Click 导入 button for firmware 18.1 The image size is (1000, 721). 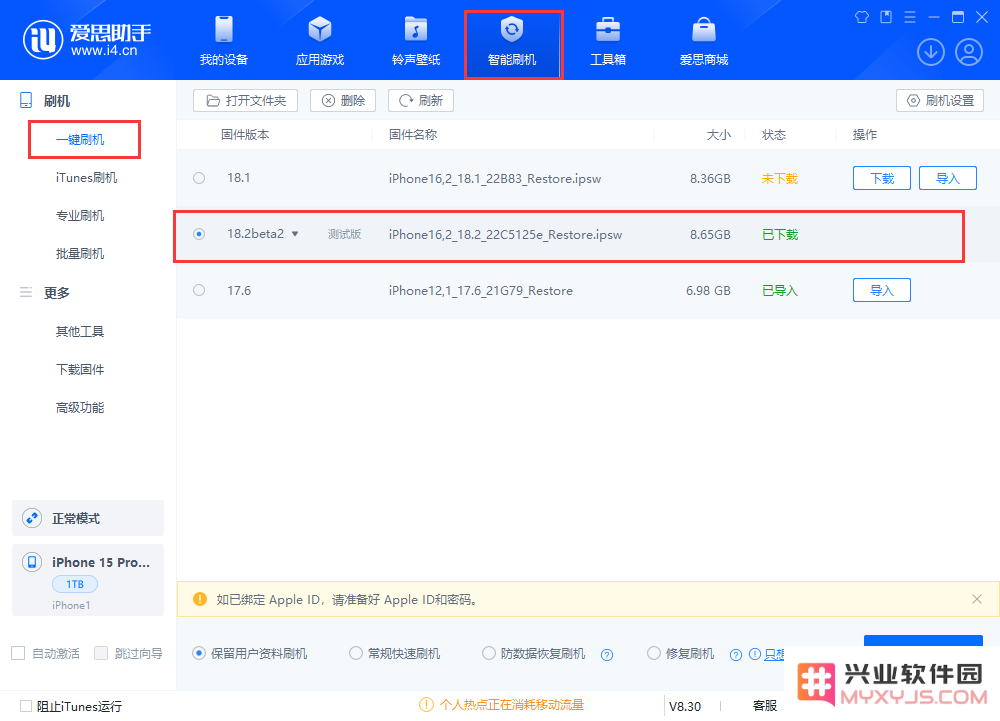948,178
